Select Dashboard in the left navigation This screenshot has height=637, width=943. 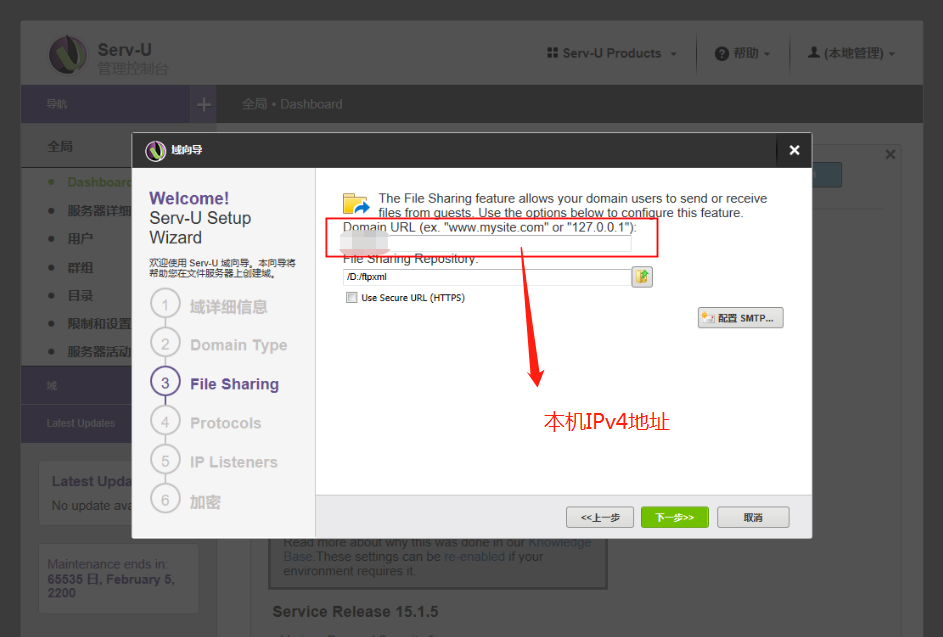[99, 182]
